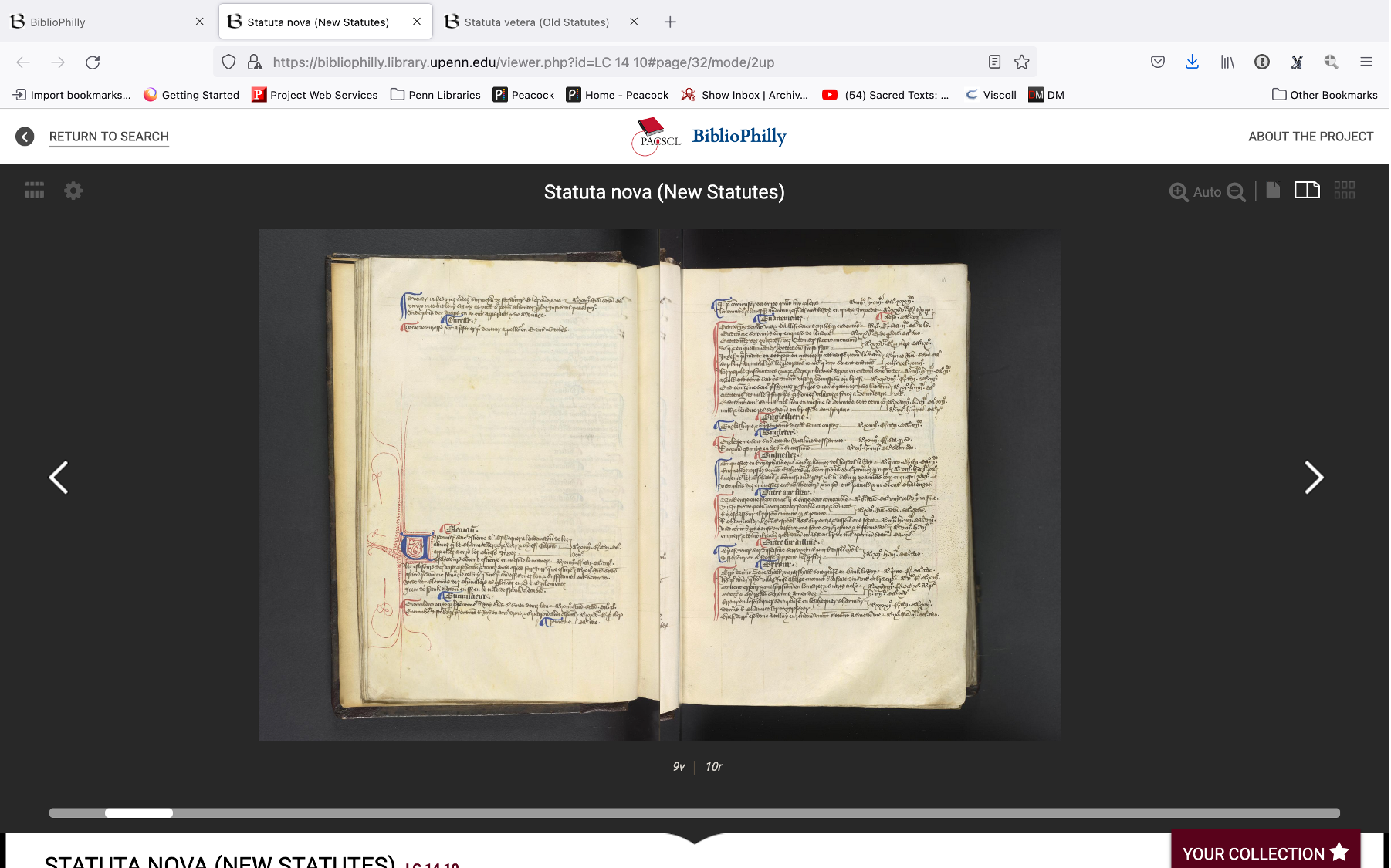This screenshot has width=1391, height=868.
Task: Open Getting Started bookmark
Action: (x=191, y=95)
